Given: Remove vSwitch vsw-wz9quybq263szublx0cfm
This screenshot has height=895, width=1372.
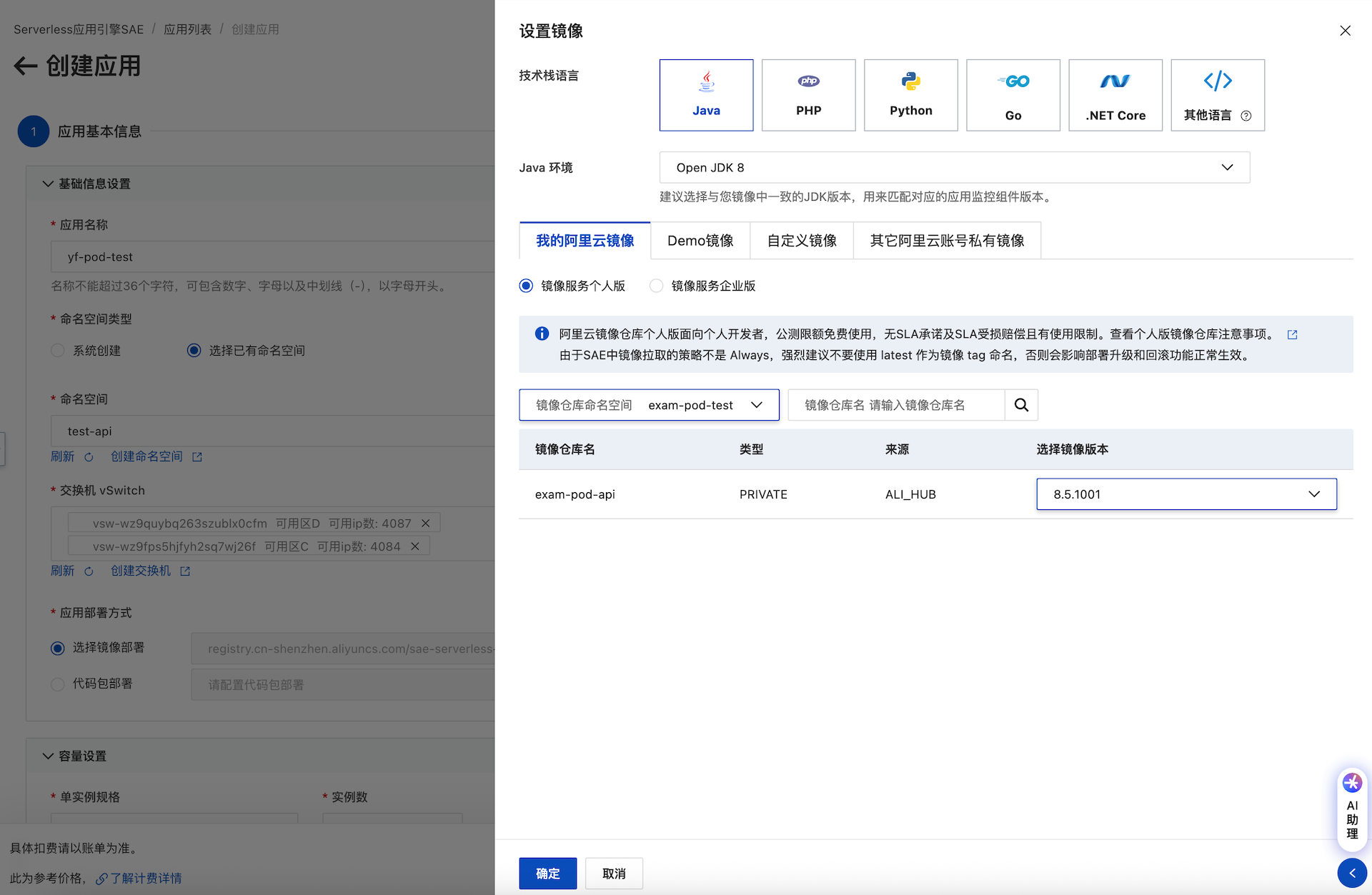Looking at the screenshot, I should (x=426, y=524).
